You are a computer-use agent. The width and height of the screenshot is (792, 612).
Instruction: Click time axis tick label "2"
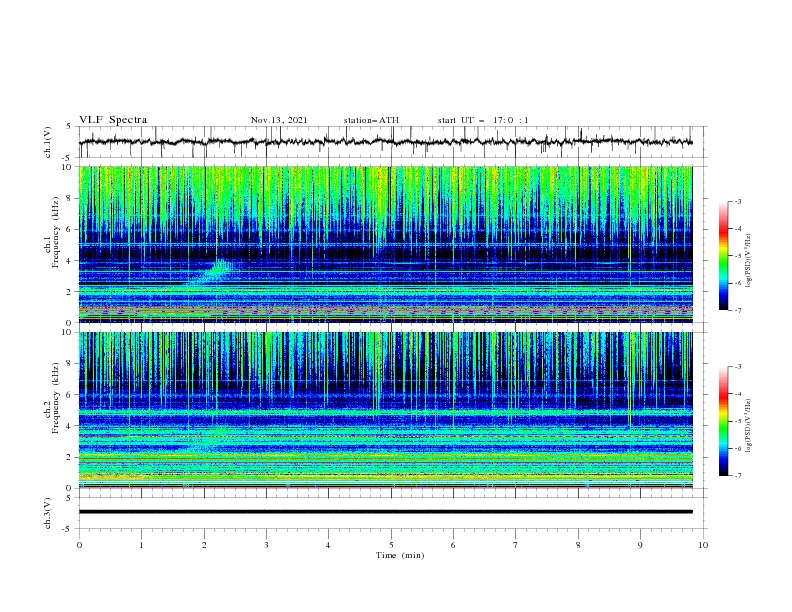pyautogui.click(x=204, y=545)
